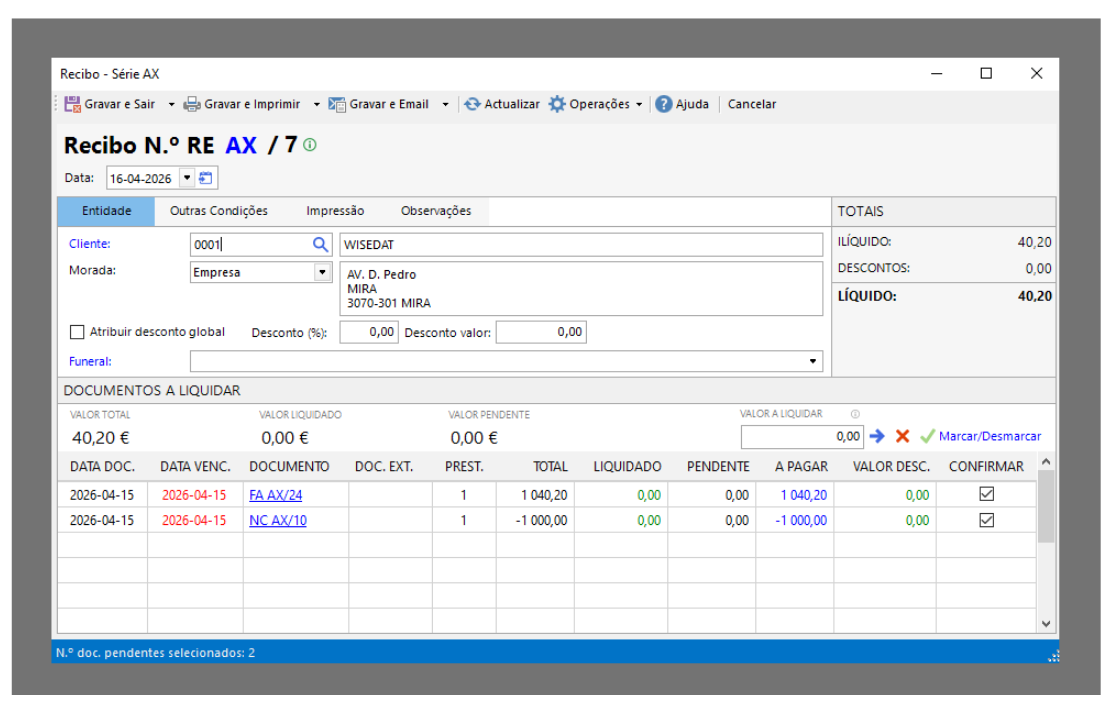Click the Actualizar refresh icon

[472, 104]
